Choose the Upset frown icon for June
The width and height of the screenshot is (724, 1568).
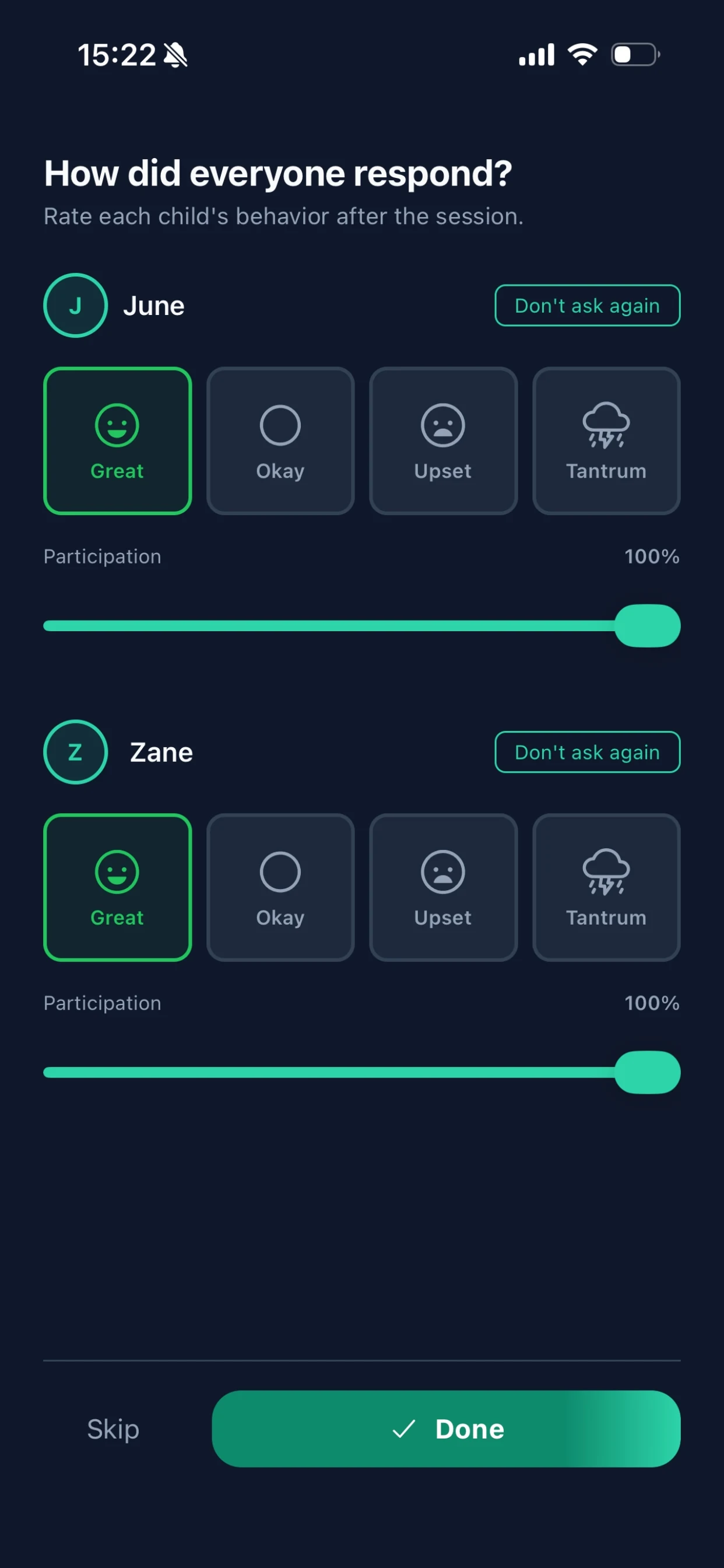tap(443, 425)
